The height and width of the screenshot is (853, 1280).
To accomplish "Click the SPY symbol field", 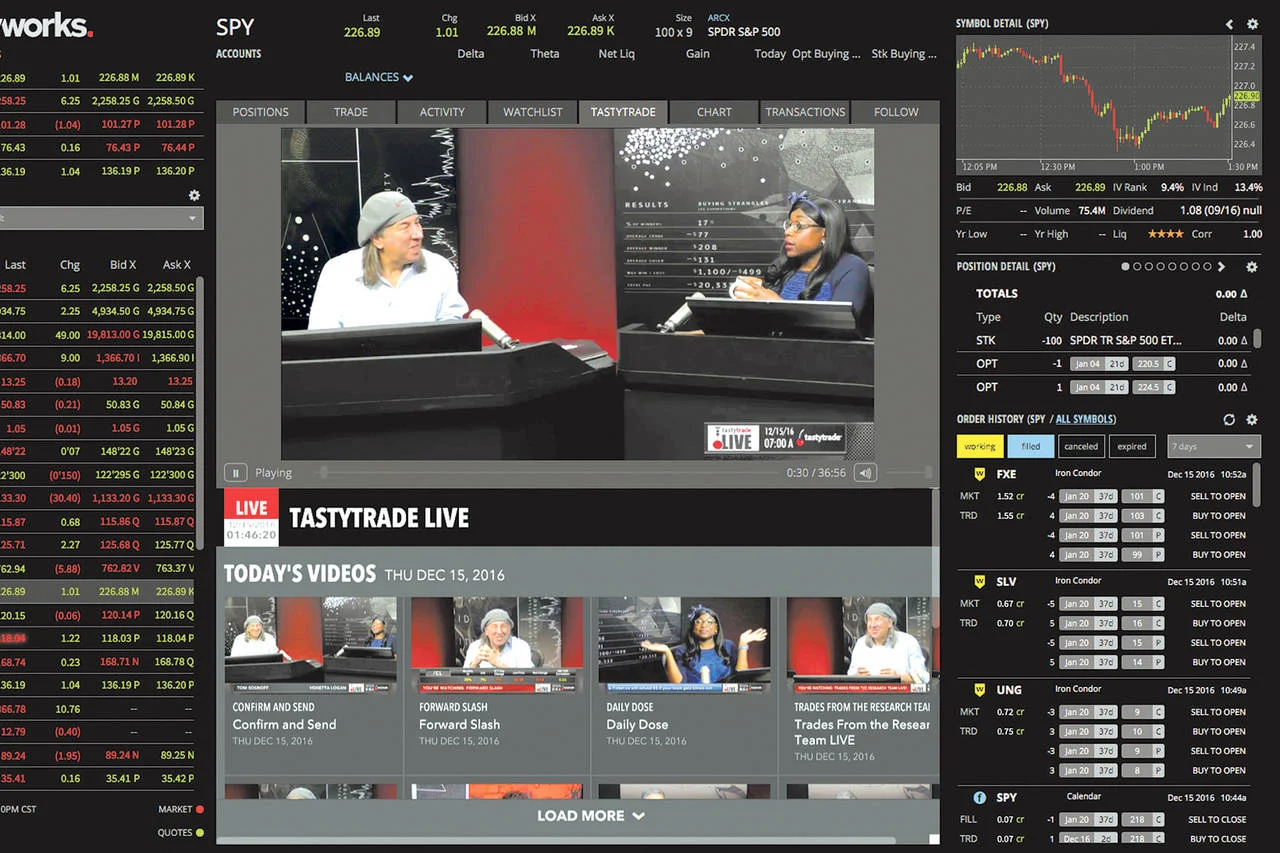I will click(236, 28).
